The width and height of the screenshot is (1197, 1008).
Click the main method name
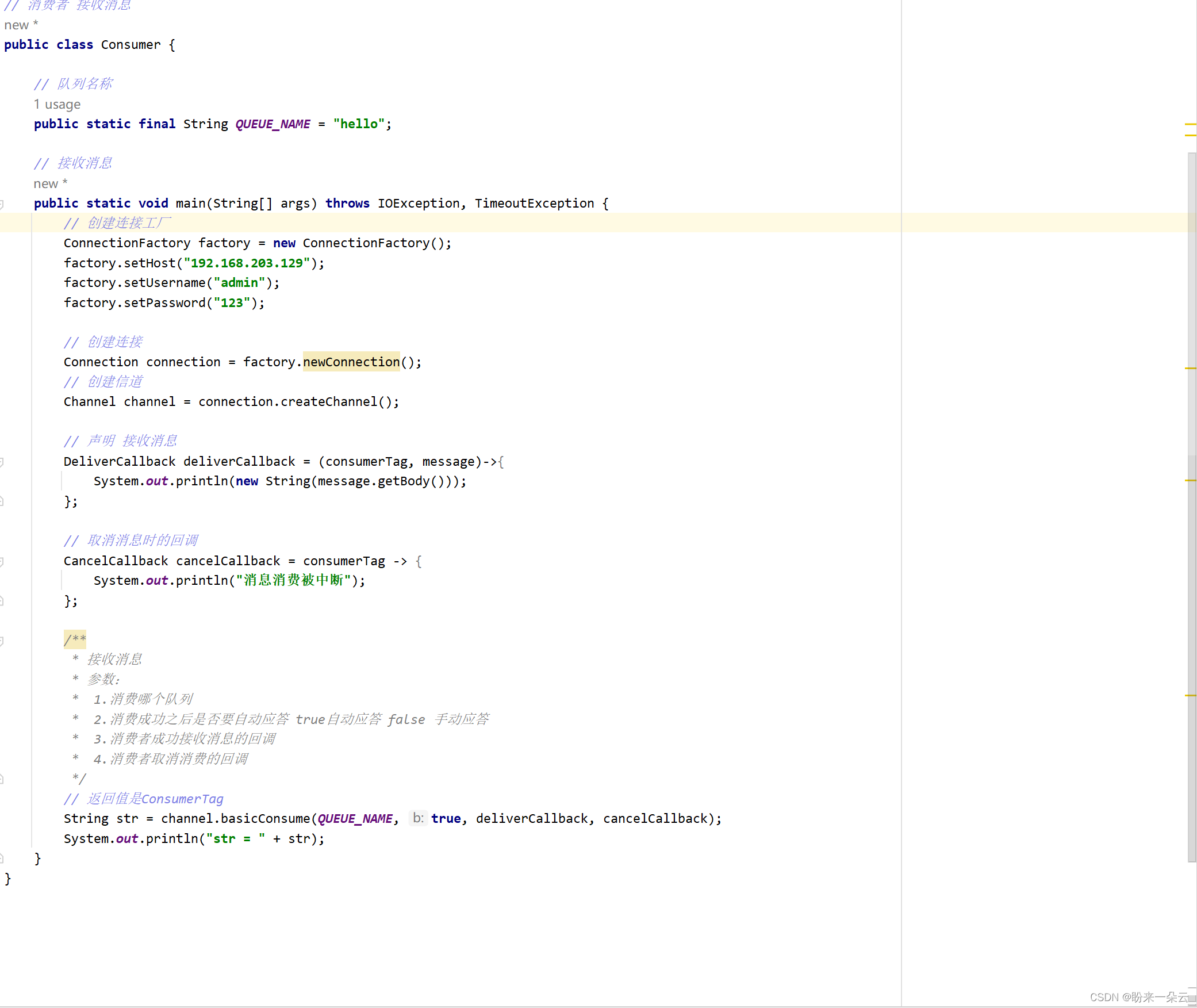190,204
